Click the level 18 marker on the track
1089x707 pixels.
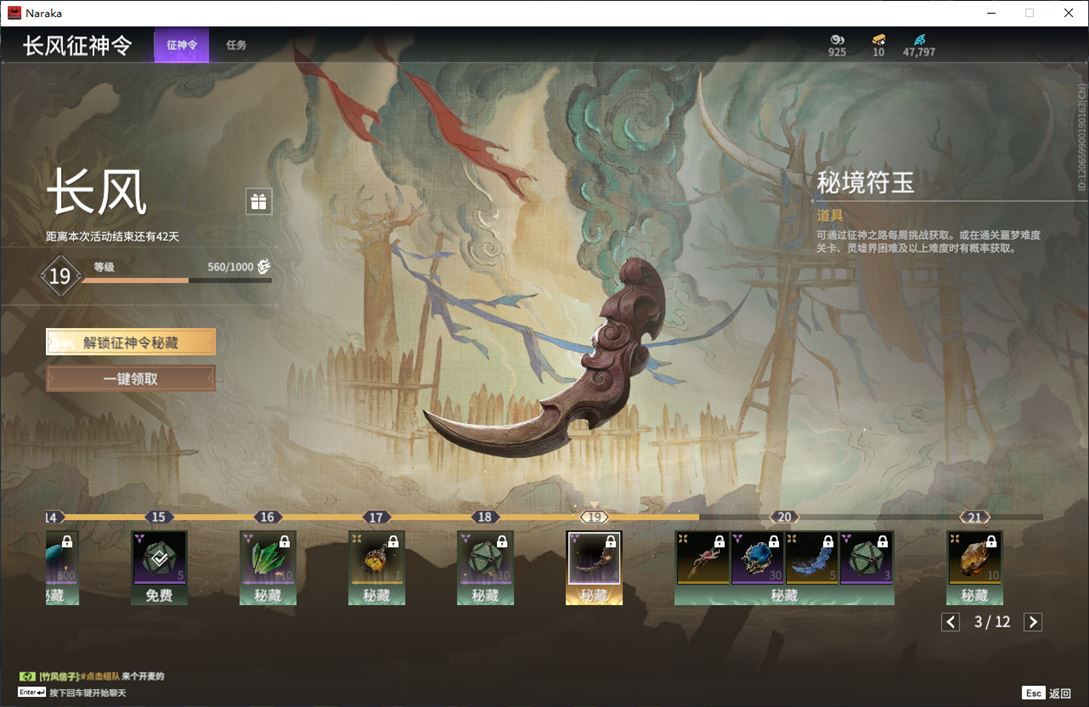(485, 517)
